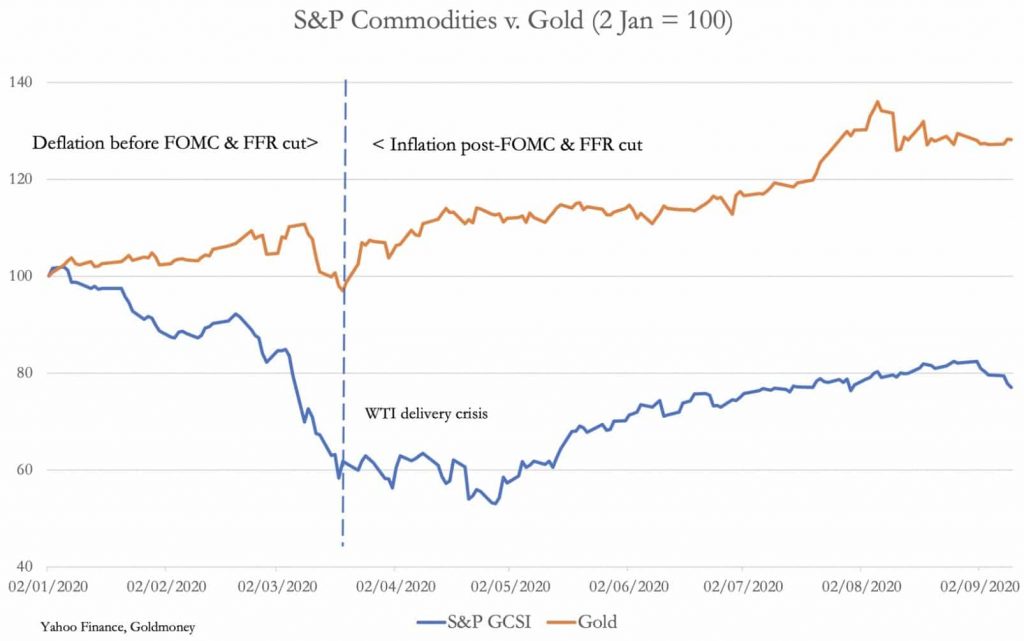The image size is (1024, 641).
Task: Click the blue S&P GCSI legend line swatch
Action: click(432, 622)
